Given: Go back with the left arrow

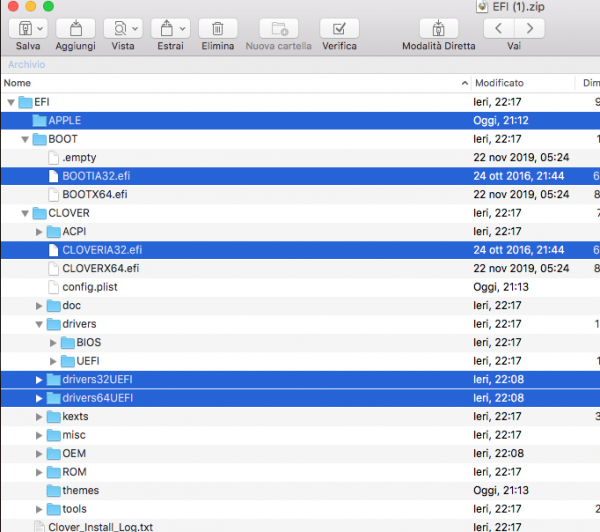Looking at the screenshot, I should click(499, 28).
